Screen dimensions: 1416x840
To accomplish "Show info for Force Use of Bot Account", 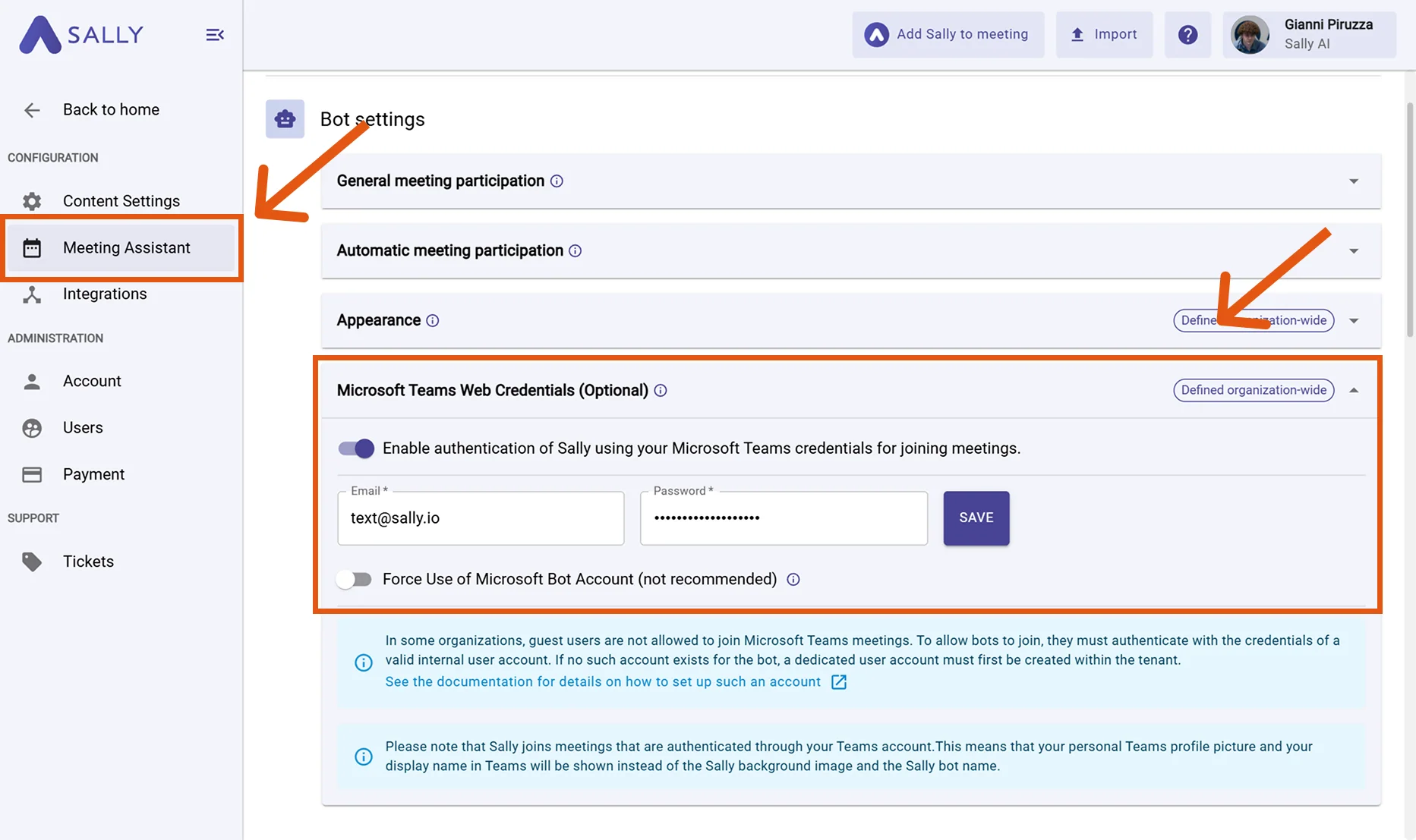I will [x=793, y=580].
